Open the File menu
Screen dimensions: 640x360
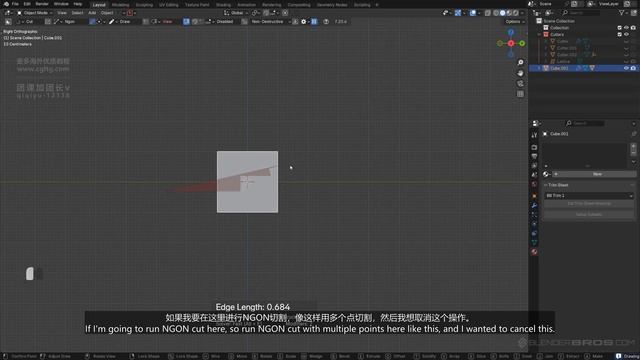(x=15, y=4)
